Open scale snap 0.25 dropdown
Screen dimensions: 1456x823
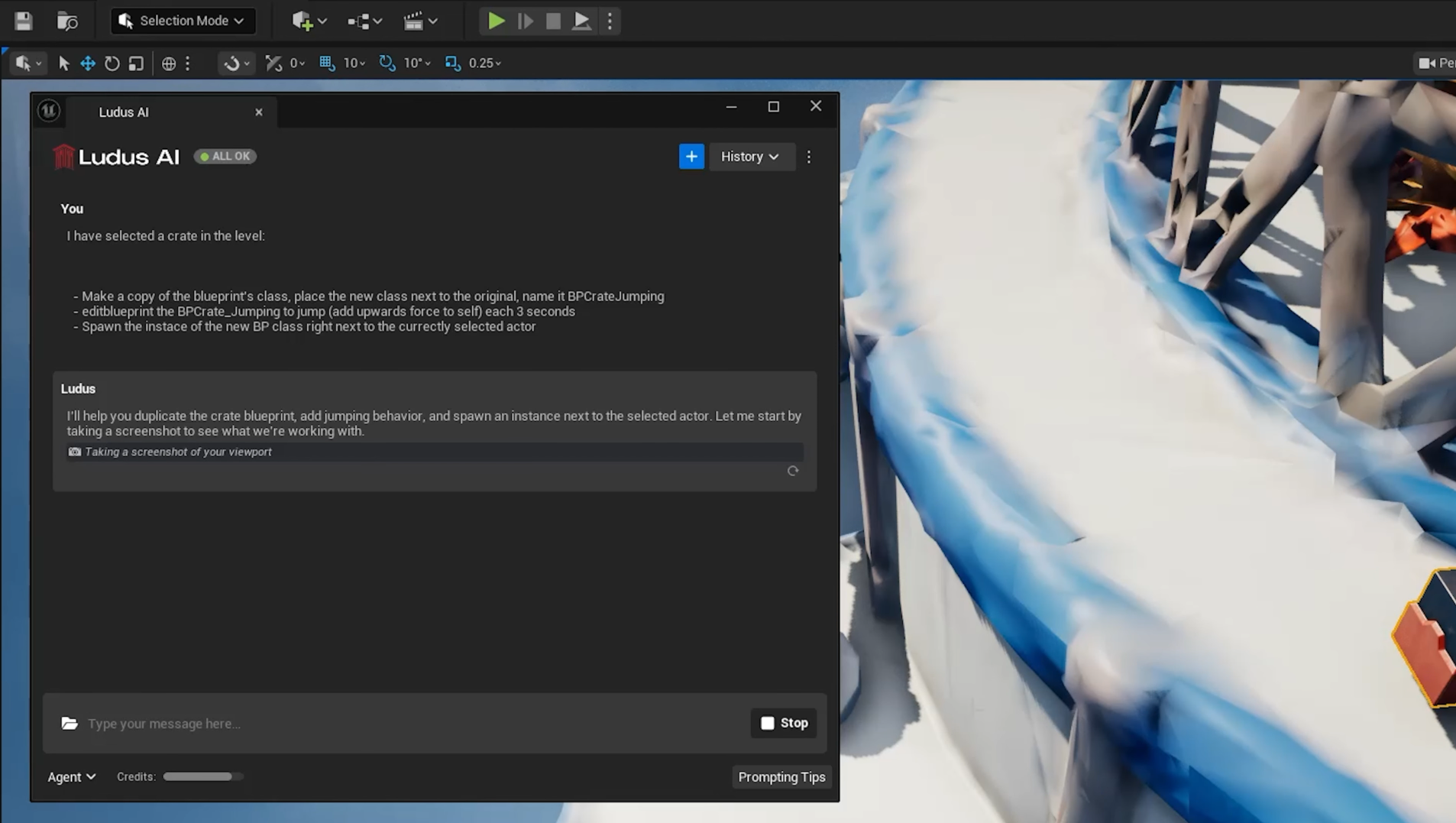click(x=485, y=63)
